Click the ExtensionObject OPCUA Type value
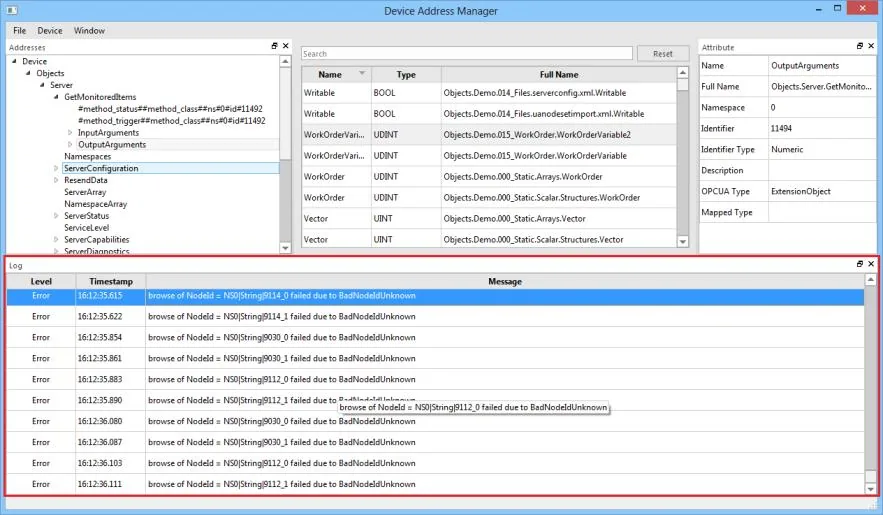The height and width of the screenshot is (515, 883). (823, 191)
